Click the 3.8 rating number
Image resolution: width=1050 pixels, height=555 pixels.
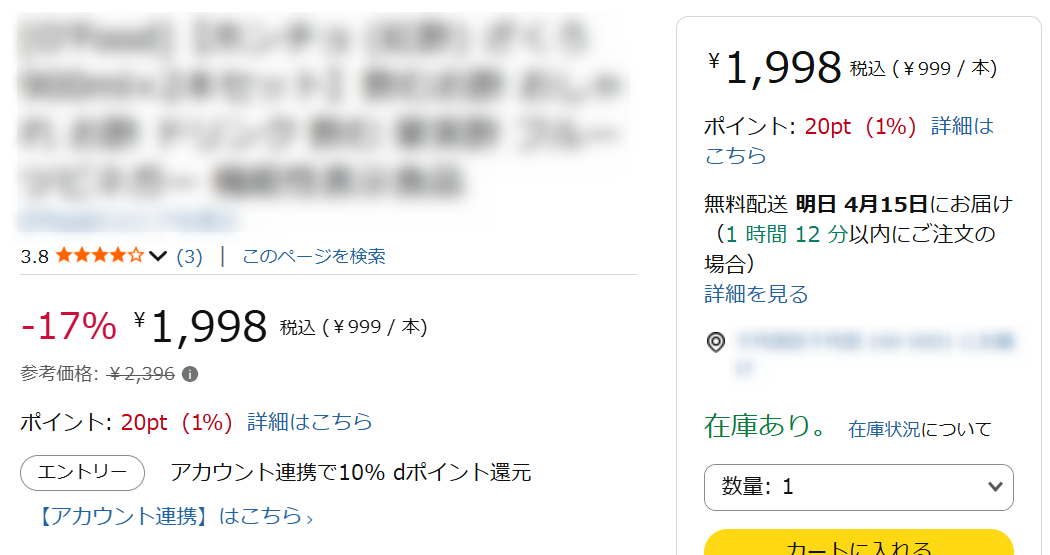34,257
